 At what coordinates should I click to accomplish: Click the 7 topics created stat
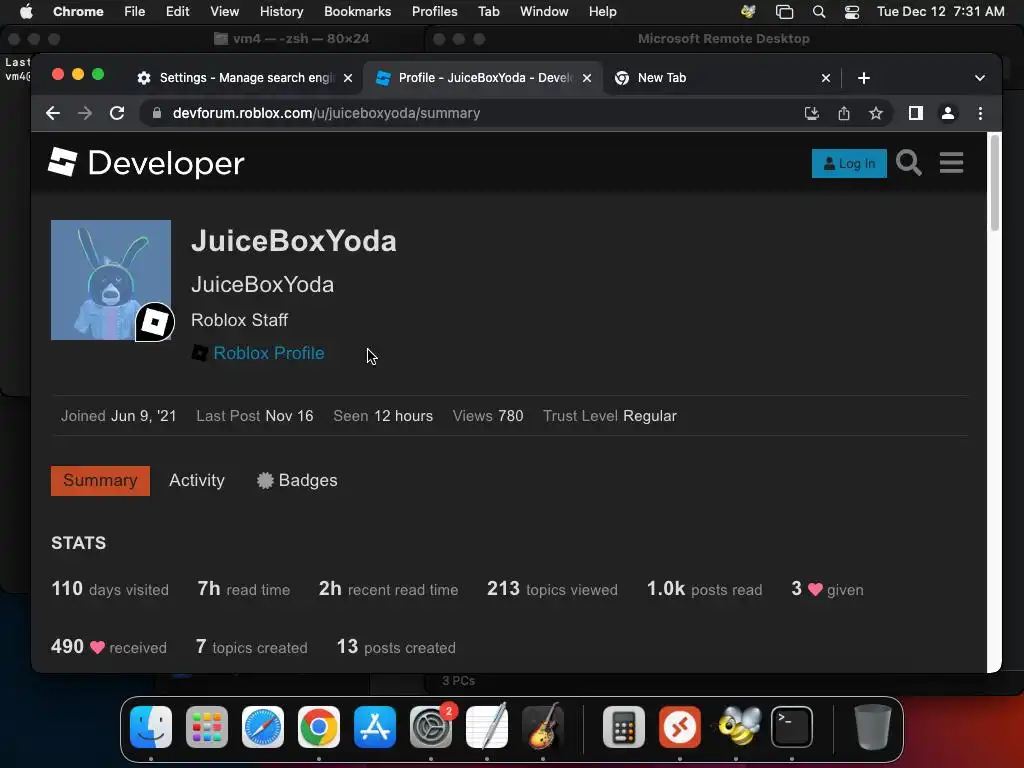coord(251,647)
